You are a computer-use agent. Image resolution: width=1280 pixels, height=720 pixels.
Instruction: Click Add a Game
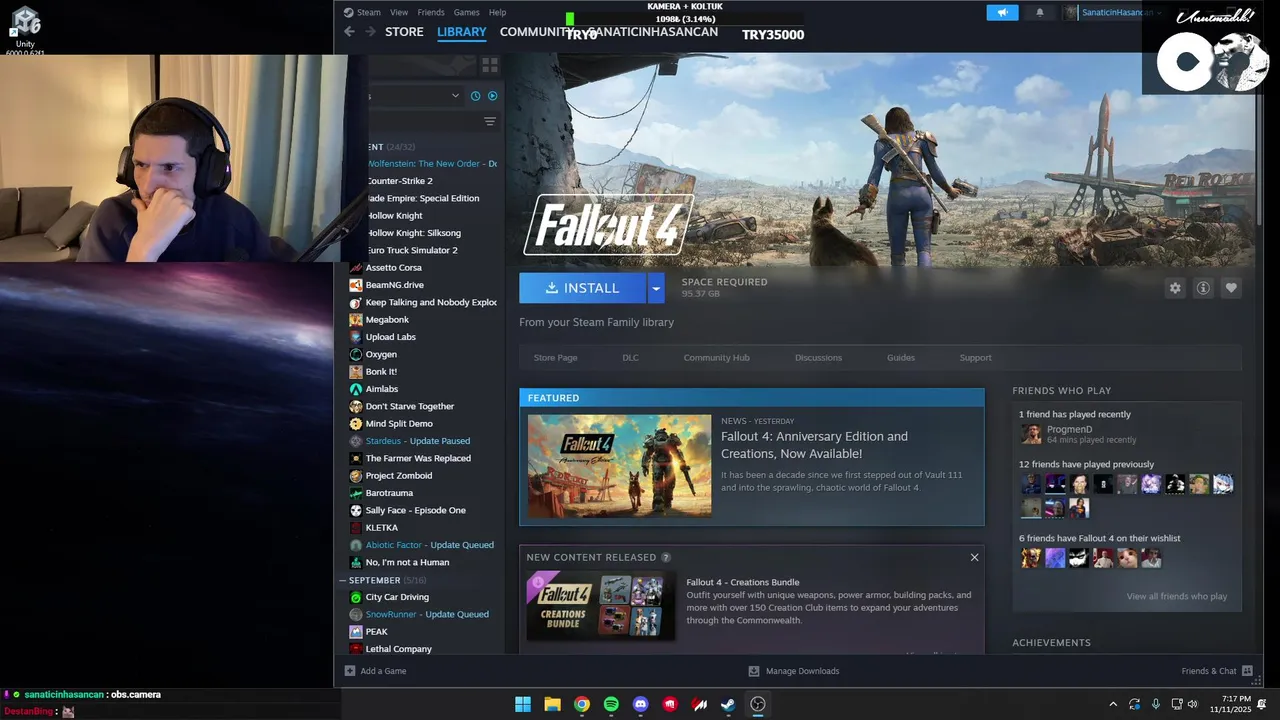pos(375,671)
